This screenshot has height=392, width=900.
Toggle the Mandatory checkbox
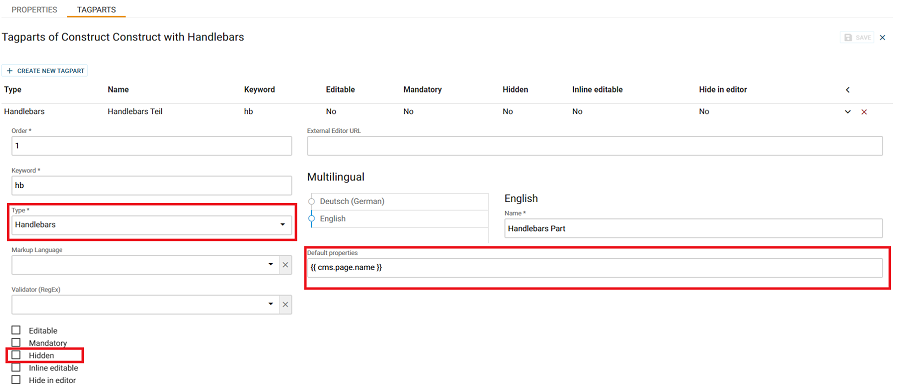click(x=16, y=342)
